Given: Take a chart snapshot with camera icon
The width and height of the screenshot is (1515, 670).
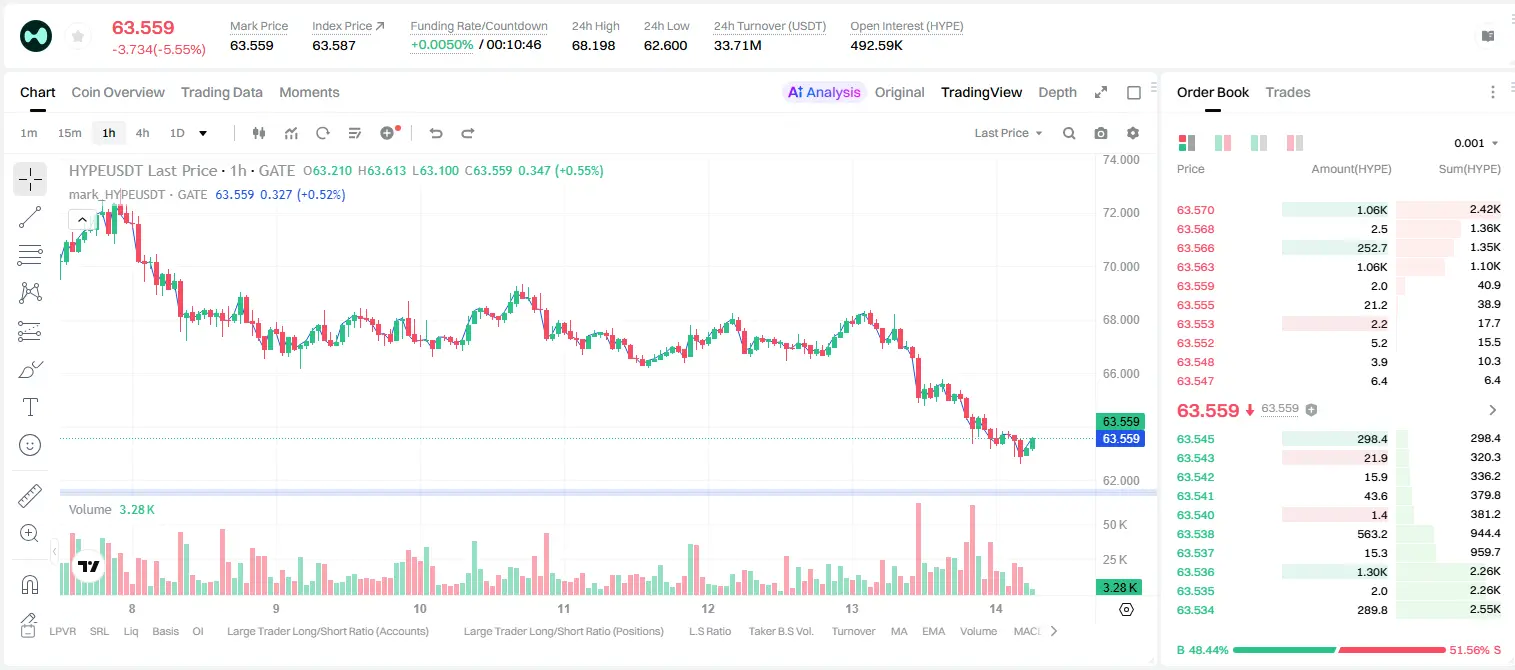Looking at the screenshot, I should pyautogui.click(x=1101, y=133).
